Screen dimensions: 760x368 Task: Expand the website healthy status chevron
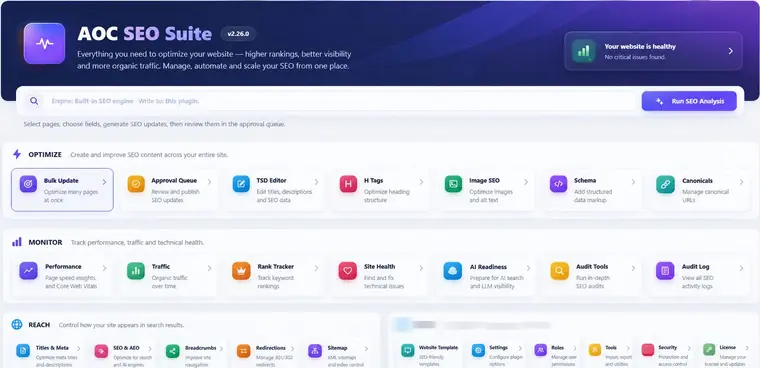(730, 51)
